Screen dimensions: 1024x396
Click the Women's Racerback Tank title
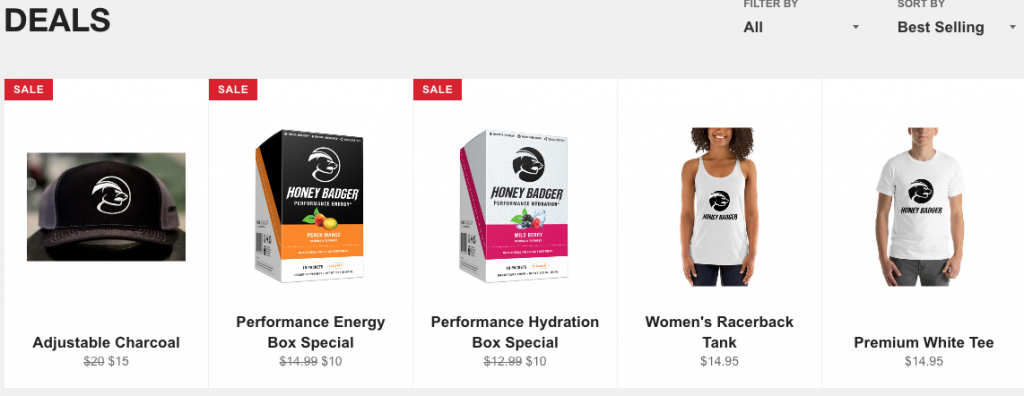click(720, 332)
